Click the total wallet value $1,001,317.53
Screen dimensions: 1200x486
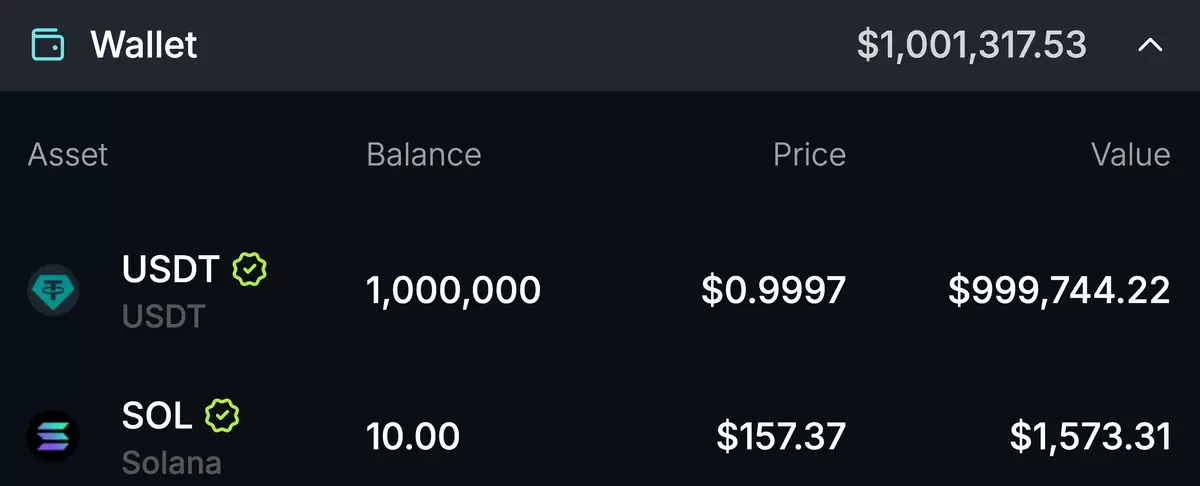pyautogui.click(x=972, y=45)
